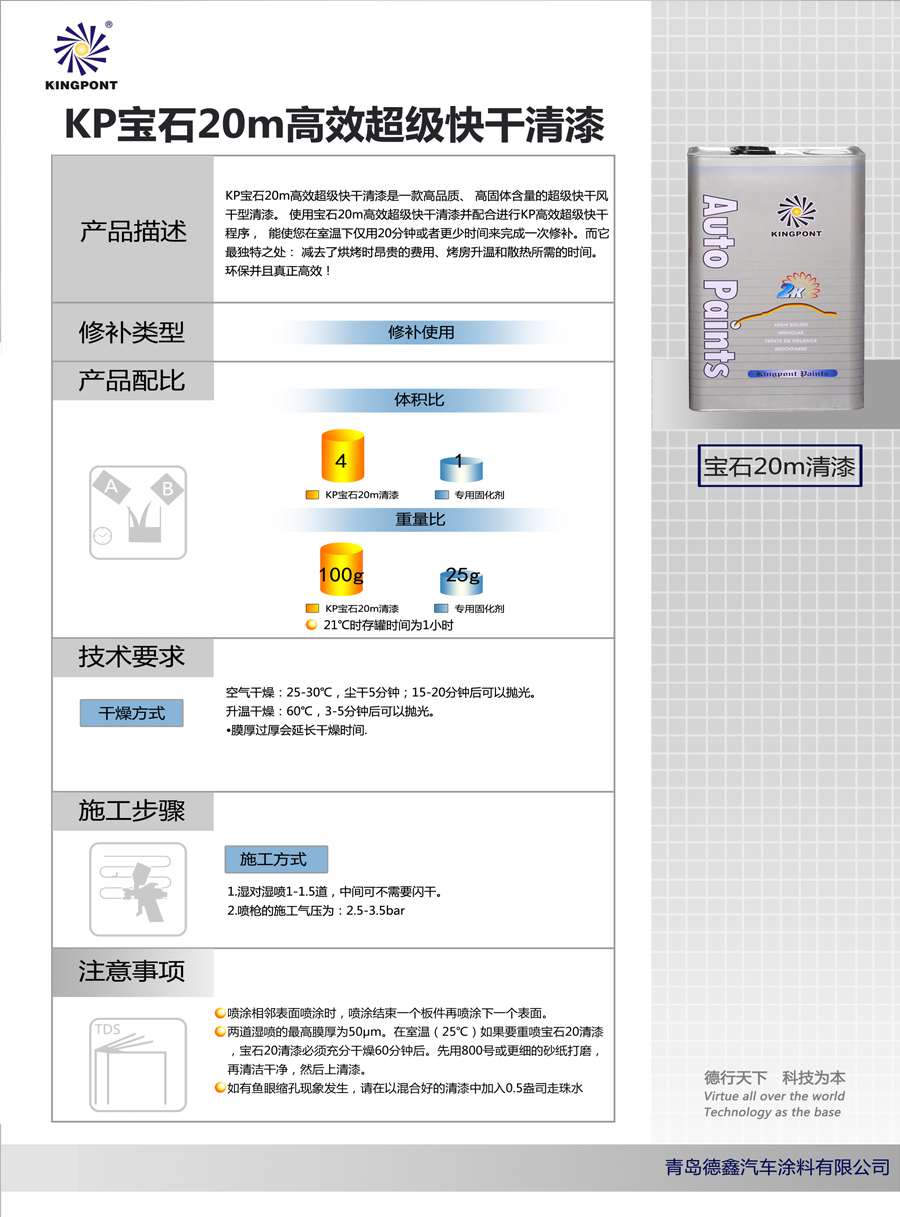900x1217 pixels.
Task: Click the orange cylinder labeled 4
Action: 342,457
